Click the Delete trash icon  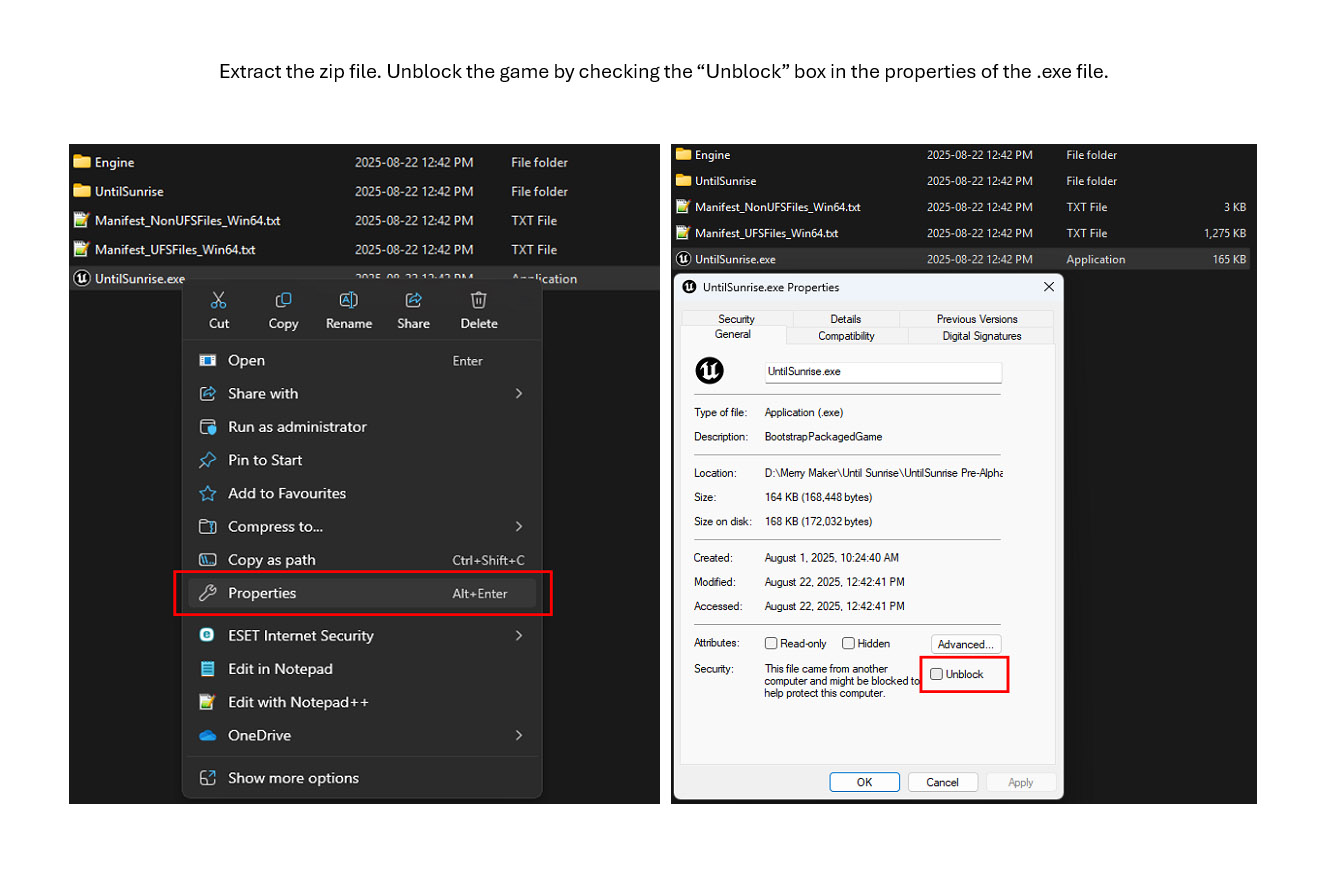coord(479,300)
